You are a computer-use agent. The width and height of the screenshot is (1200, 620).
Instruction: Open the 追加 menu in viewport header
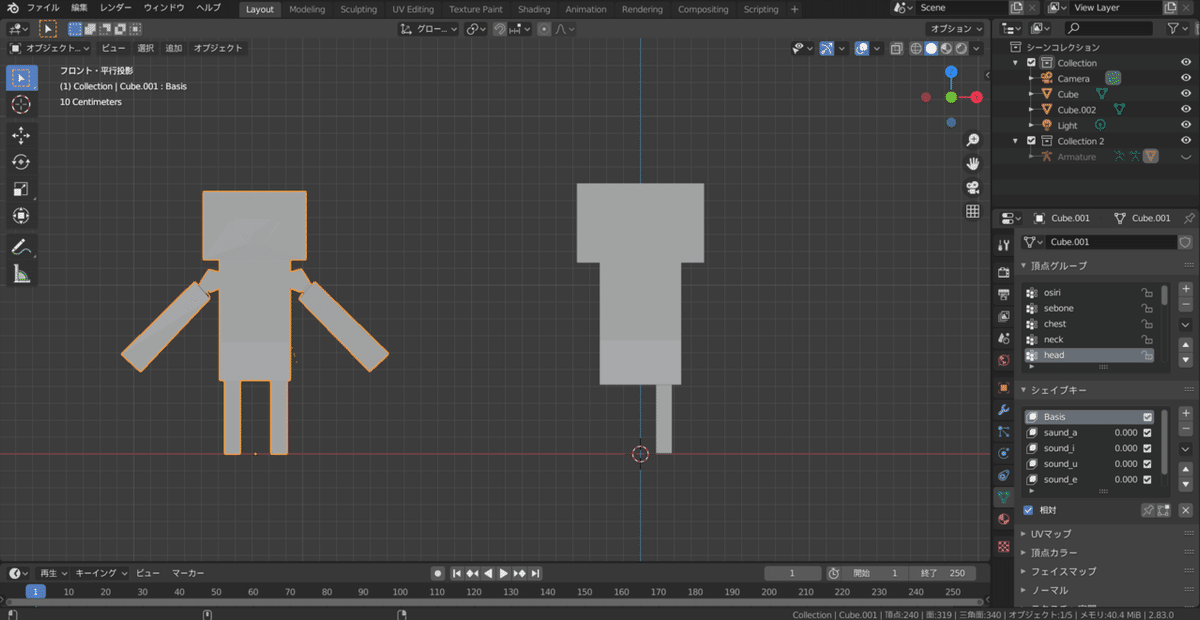(174, 48)
